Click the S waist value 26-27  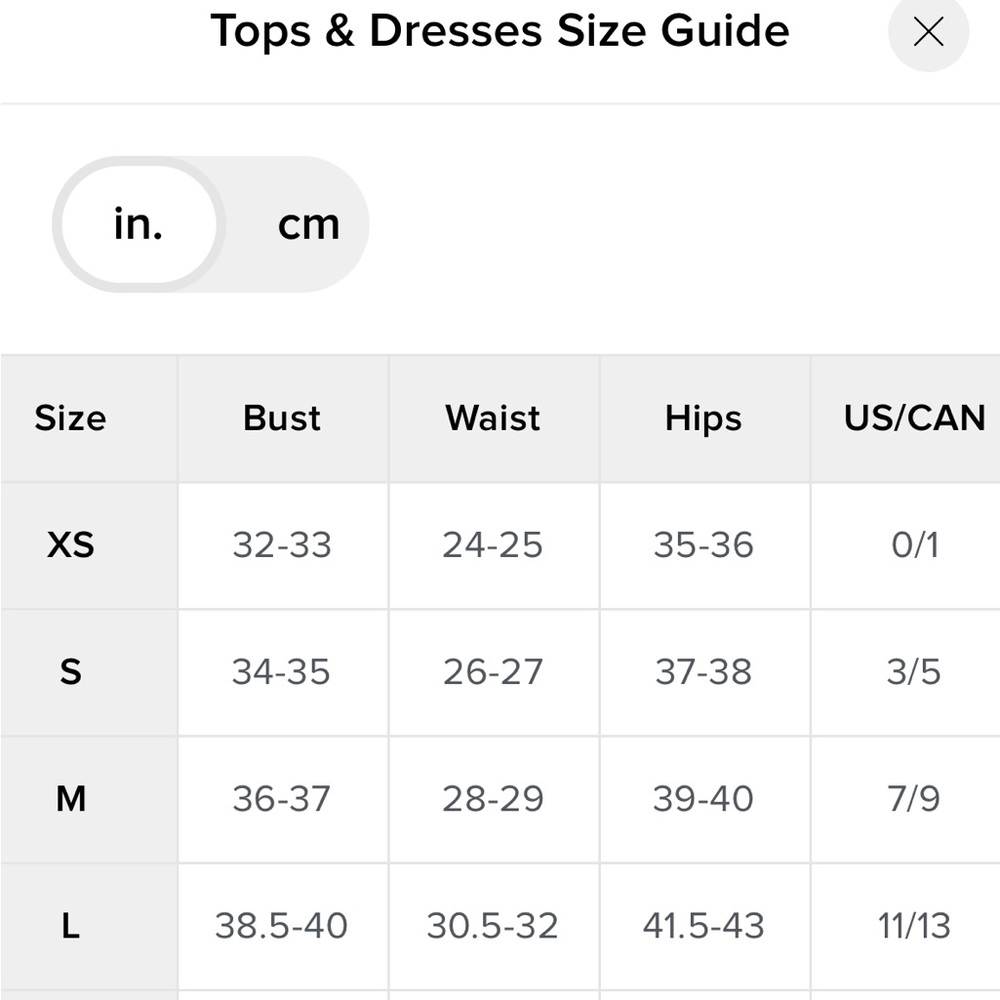coord(493,672)
